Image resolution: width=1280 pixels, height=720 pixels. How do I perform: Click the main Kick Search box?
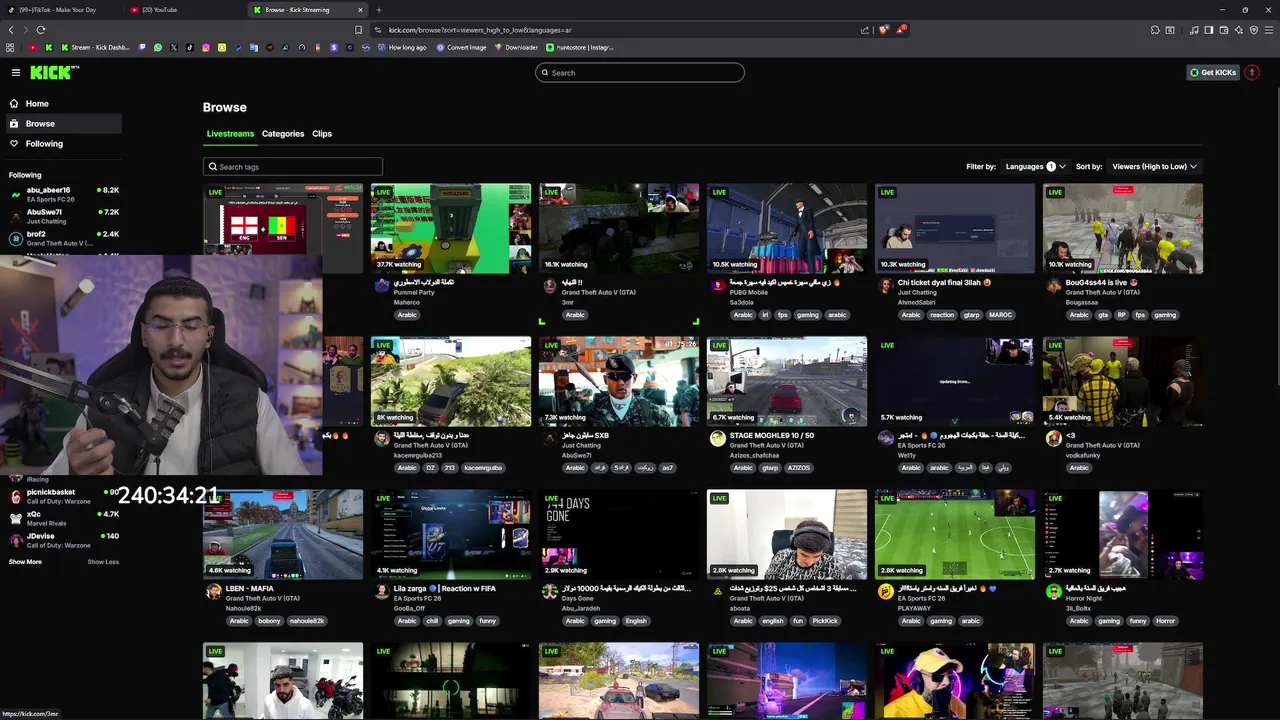[640, 72]
